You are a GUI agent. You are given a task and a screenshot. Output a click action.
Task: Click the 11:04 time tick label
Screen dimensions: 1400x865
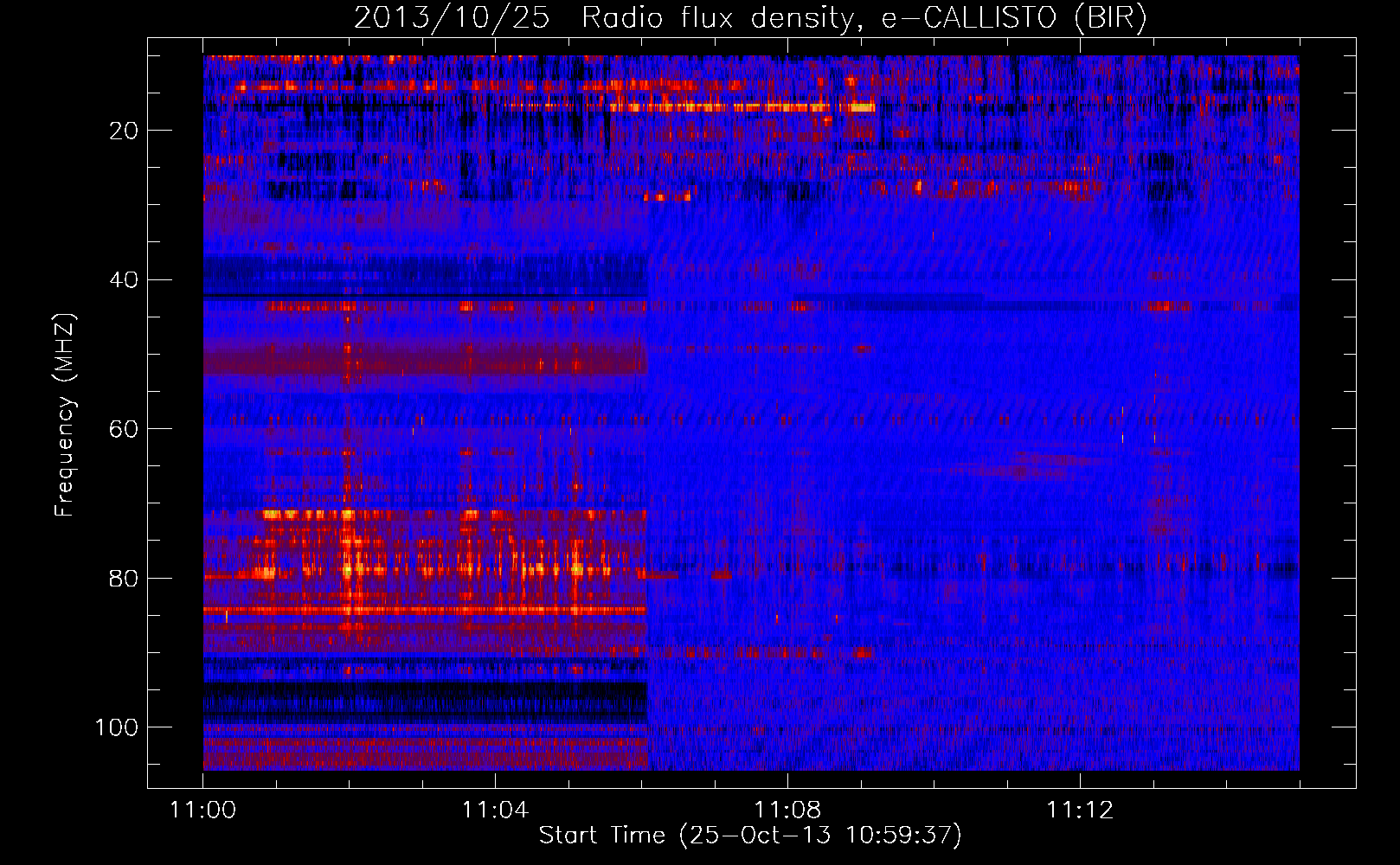pos(495,811)
